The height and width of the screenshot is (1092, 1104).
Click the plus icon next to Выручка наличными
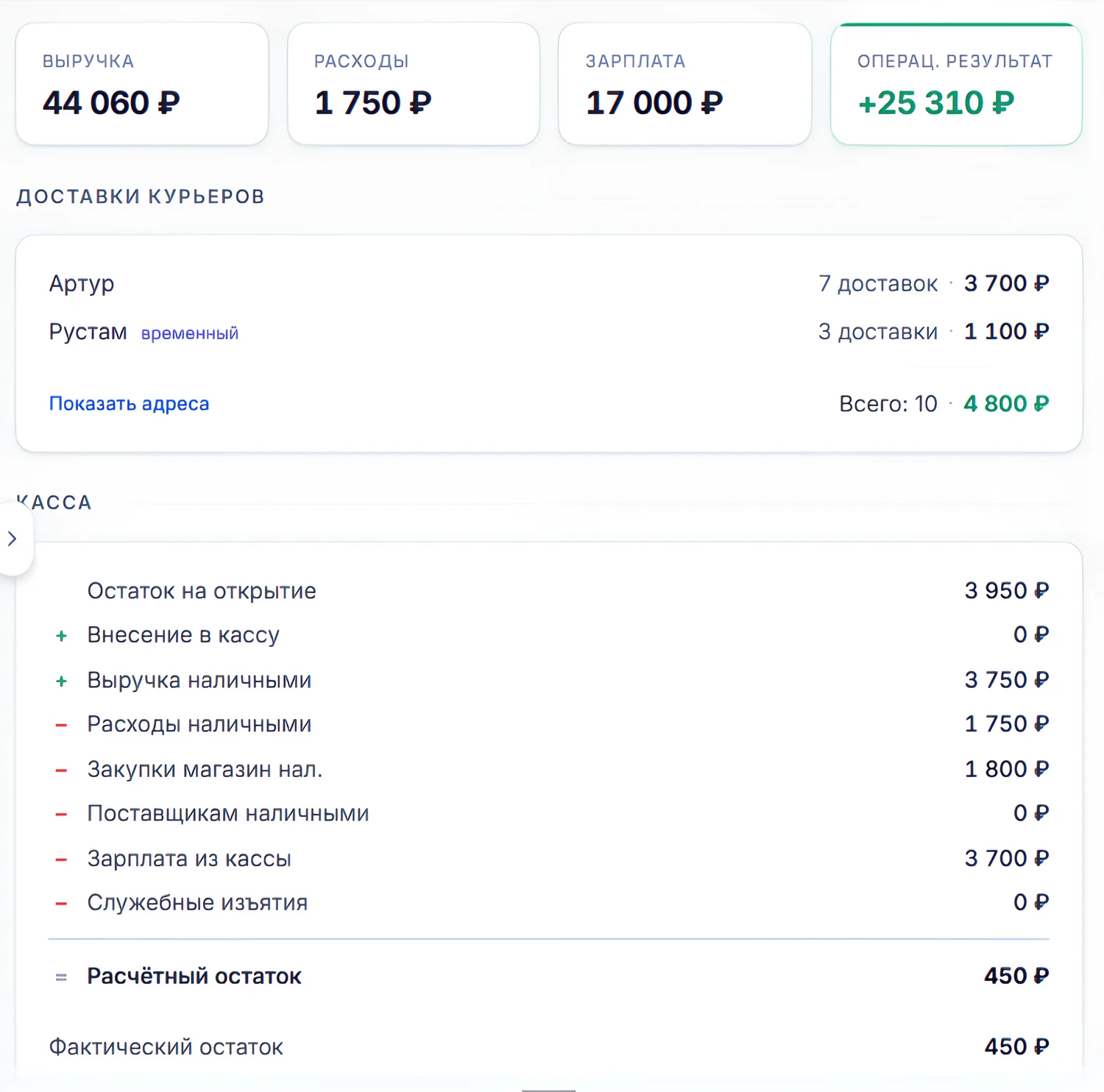tap(62, 681)
